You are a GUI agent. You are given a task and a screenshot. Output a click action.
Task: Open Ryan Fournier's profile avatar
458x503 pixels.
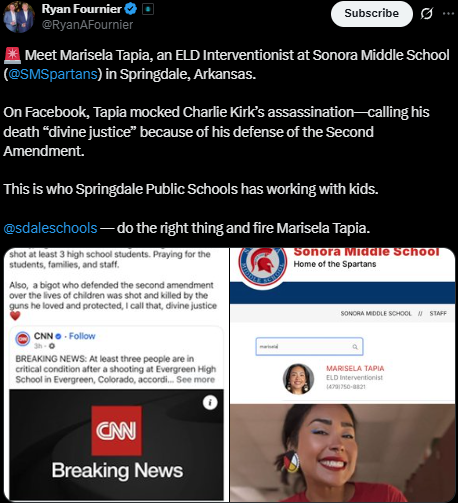point(19,17)
